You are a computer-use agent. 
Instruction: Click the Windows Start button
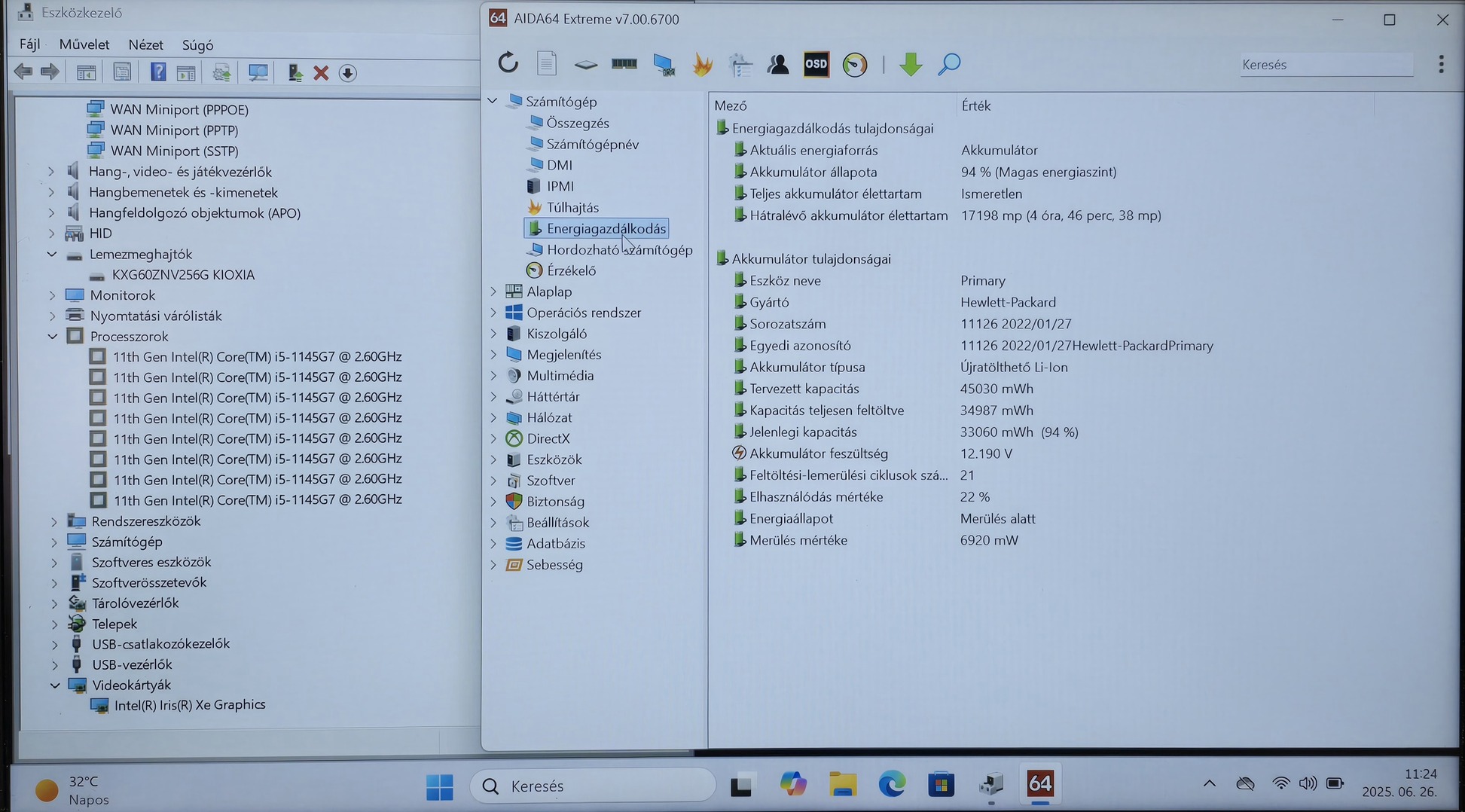(x=440, y=786)
